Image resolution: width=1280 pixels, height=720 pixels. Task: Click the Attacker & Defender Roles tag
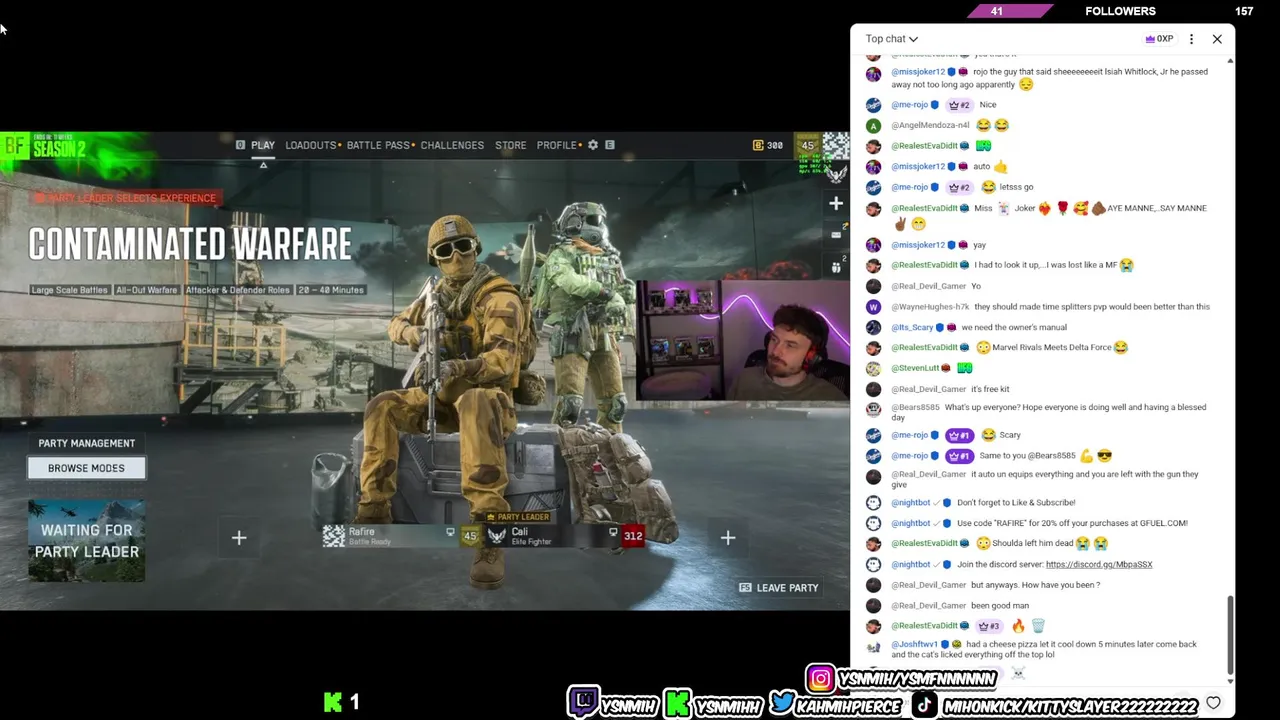tap(238, 290)
